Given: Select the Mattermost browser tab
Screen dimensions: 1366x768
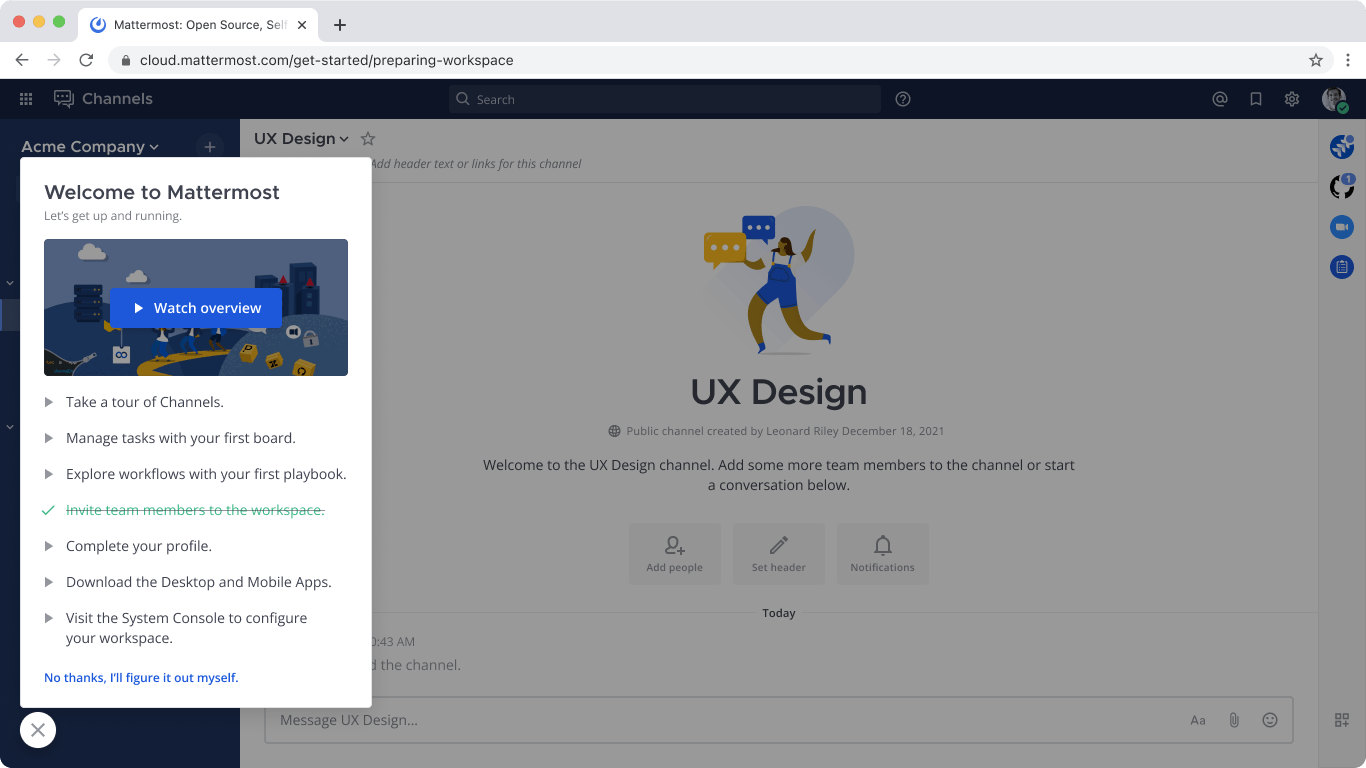Looking at the screenshot, I should pos(198,25).
